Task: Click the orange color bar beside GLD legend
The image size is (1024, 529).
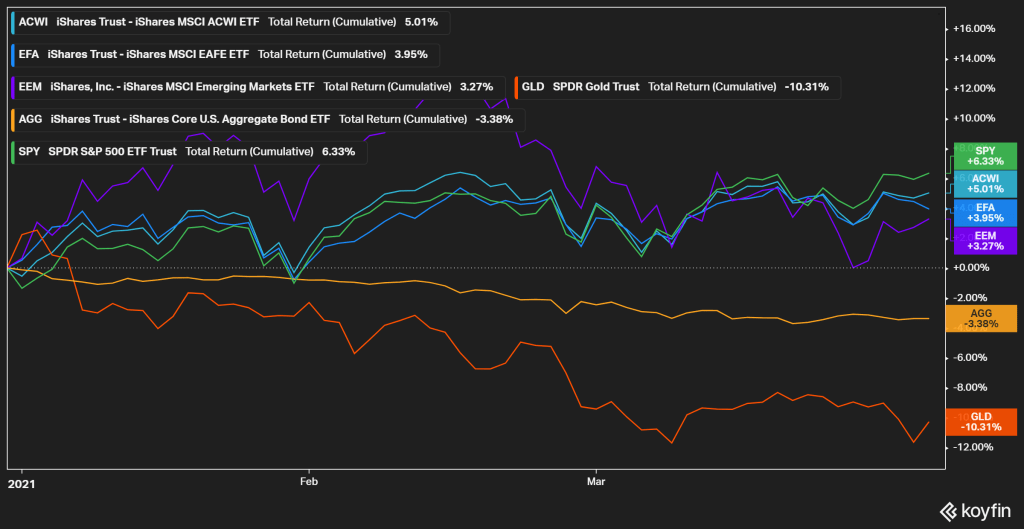Action: pos(514,87)
